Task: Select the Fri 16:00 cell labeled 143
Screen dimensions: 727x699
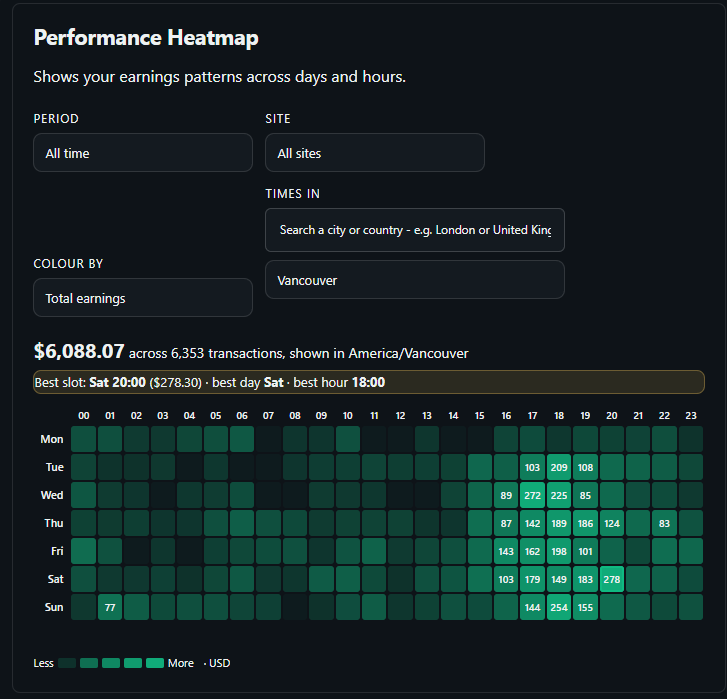Action: point(506,551)
